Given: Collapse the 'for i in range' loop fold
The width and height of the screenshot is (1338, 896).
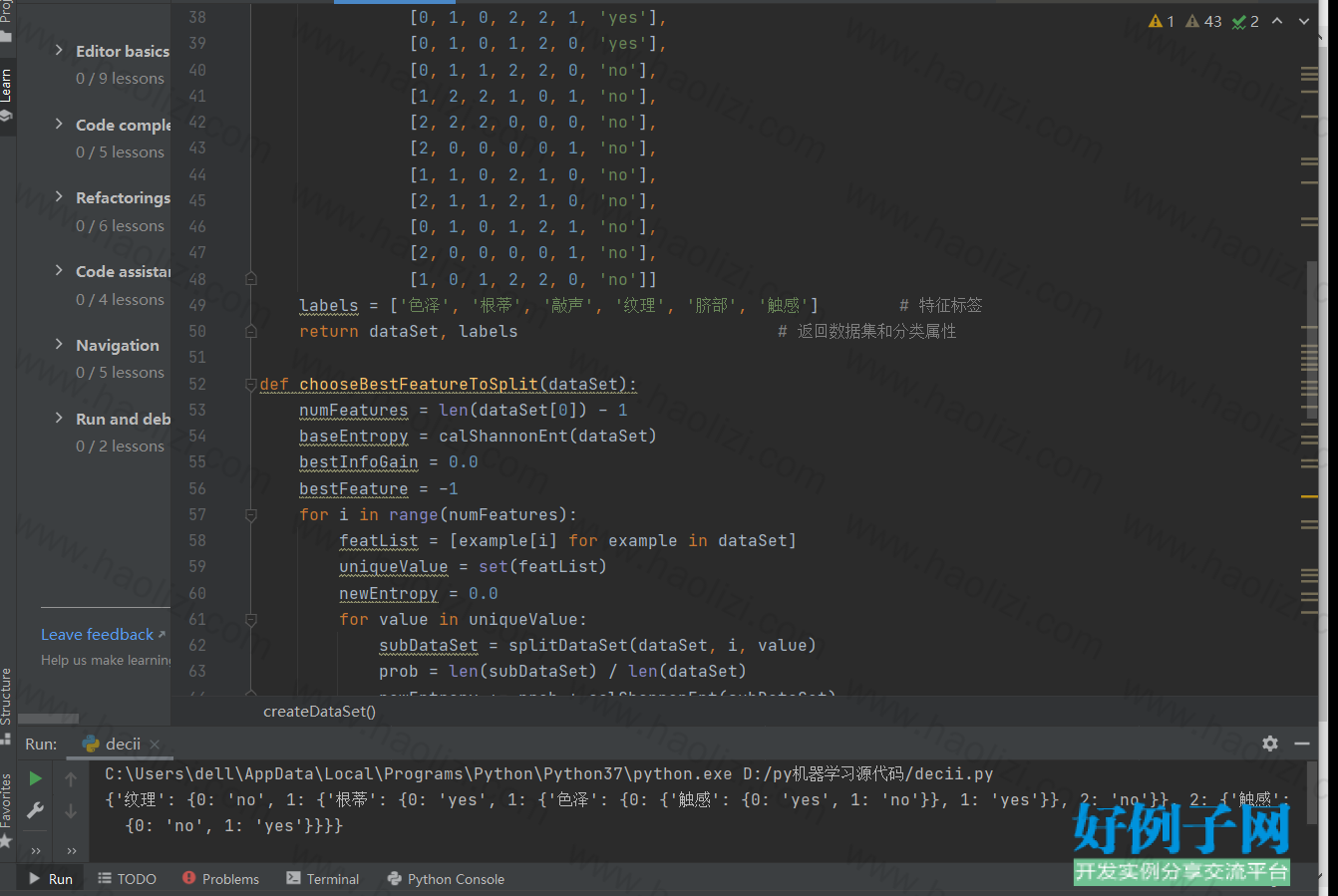Looking at the screenshot, I should [251, 515].
